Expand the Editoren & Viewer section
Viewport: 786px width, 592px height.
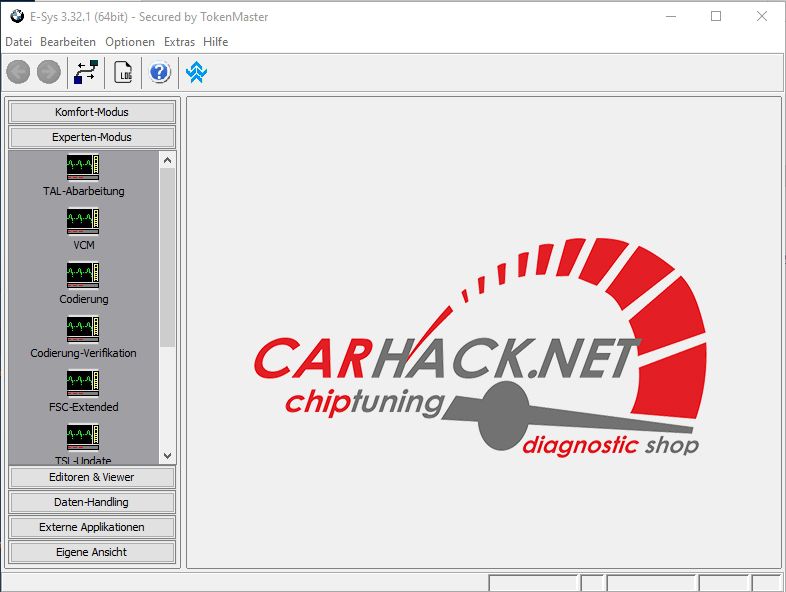pos(92,477)
